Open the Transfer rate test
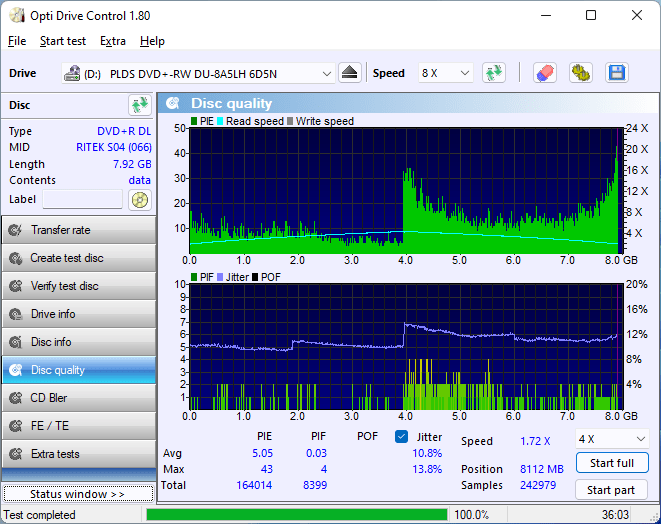 click(x=78, y=230)
